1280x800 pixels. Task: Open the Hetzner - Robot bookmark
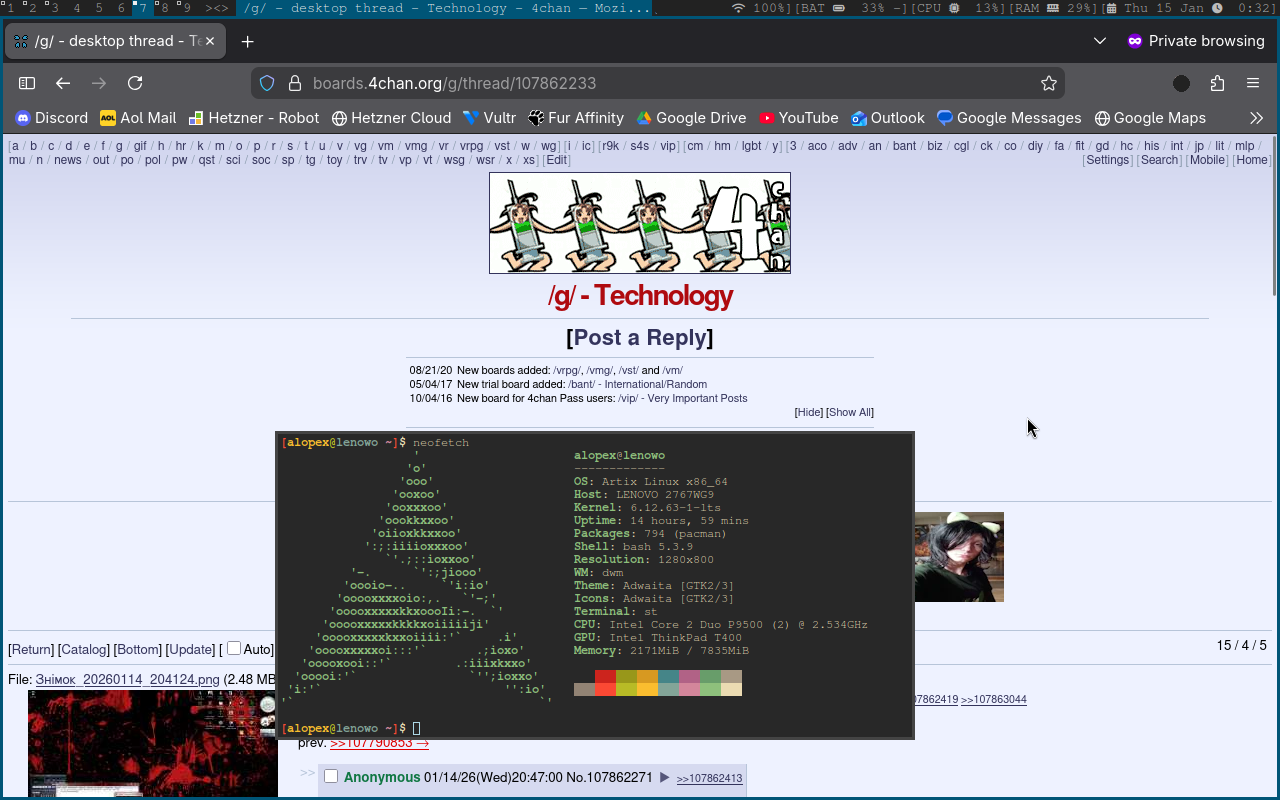click(x=254, y=118)
